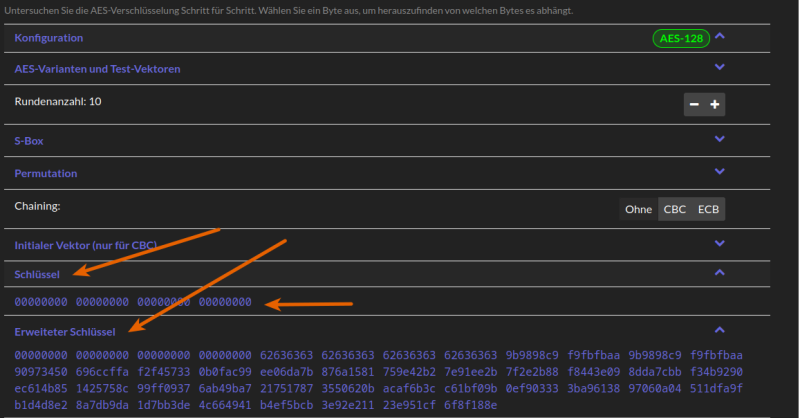This screenshot has height=418, width=800.
Task: Click the green AES-128 badge
Action: coord(681,38)
